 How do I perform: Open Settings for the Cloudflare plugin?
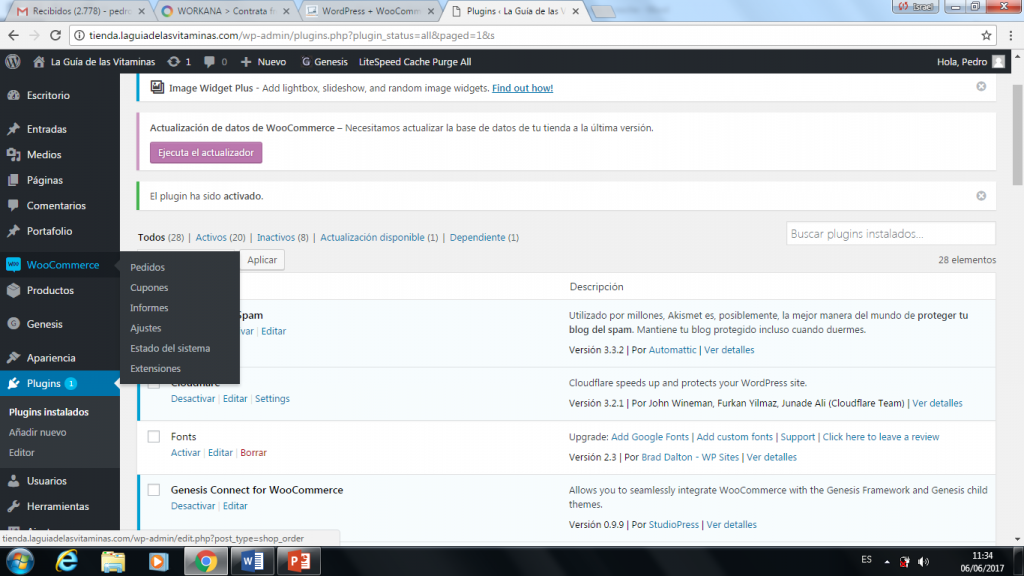pos(272,398)
